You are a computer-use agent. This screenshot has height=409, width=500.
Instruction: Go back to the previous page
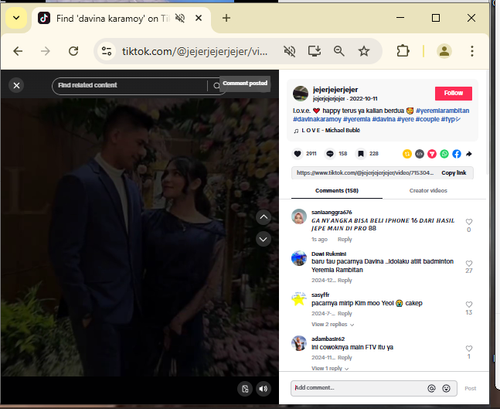[18, 51]
